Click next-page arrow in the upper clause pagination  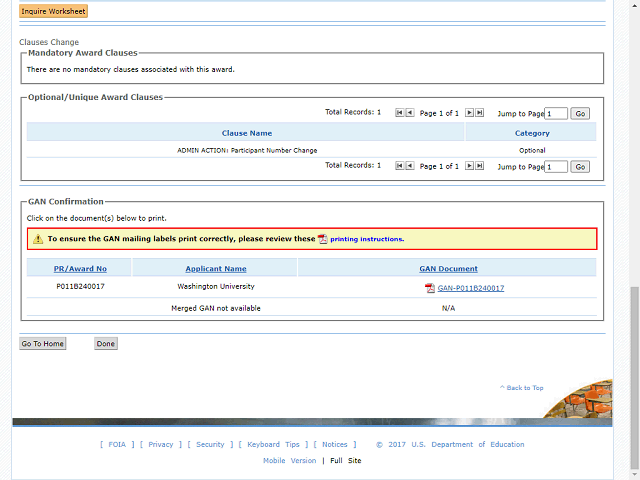[470, 113]
